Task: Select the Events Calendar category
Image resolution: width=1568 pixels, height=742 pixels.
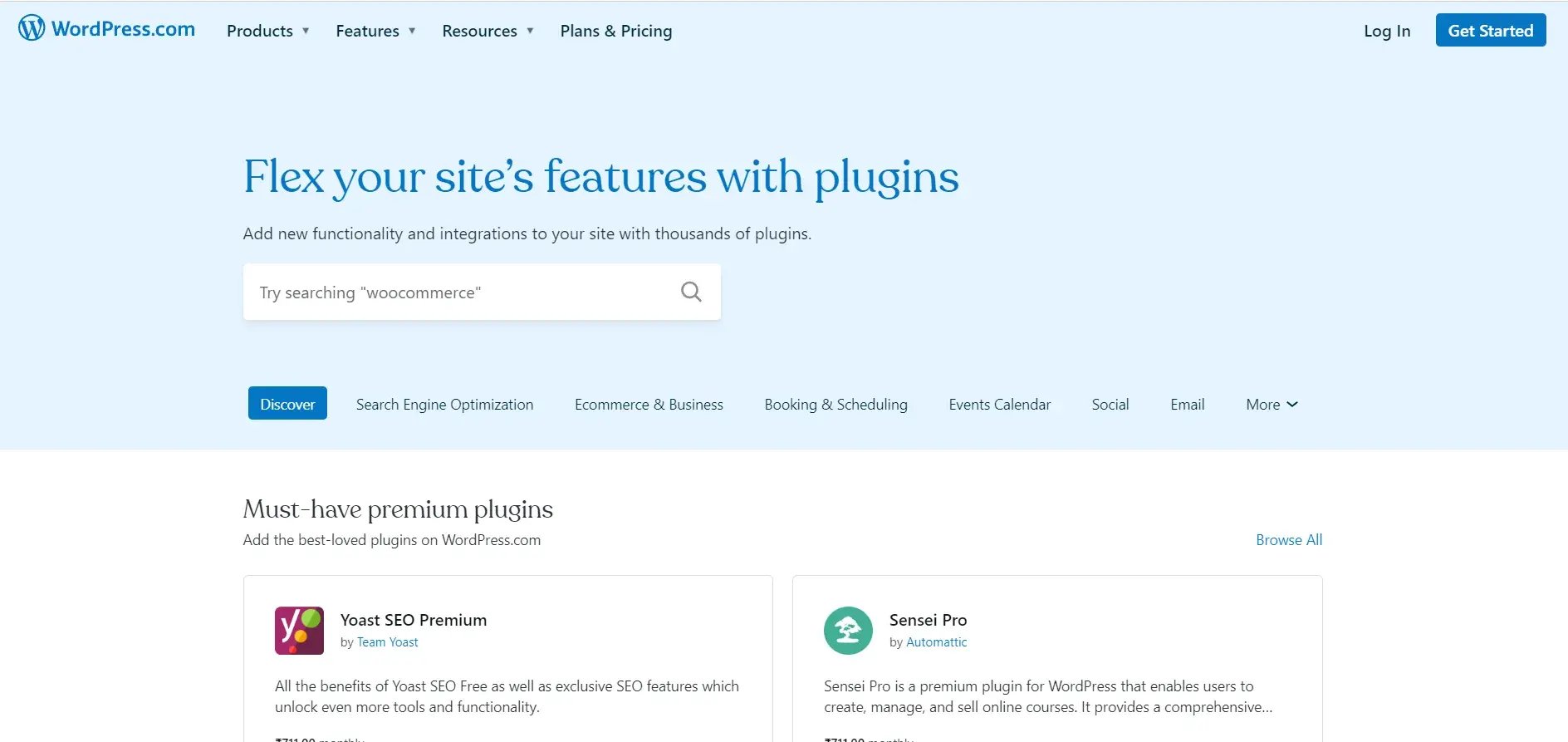Action: (1000, 404)
